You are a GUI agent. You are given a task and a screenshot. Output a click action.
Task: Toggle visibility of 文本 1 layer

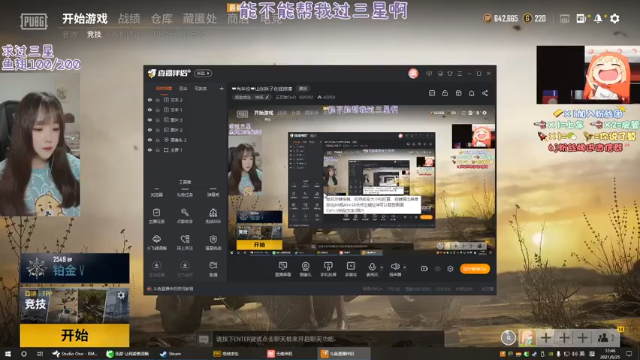coord(150,110)
